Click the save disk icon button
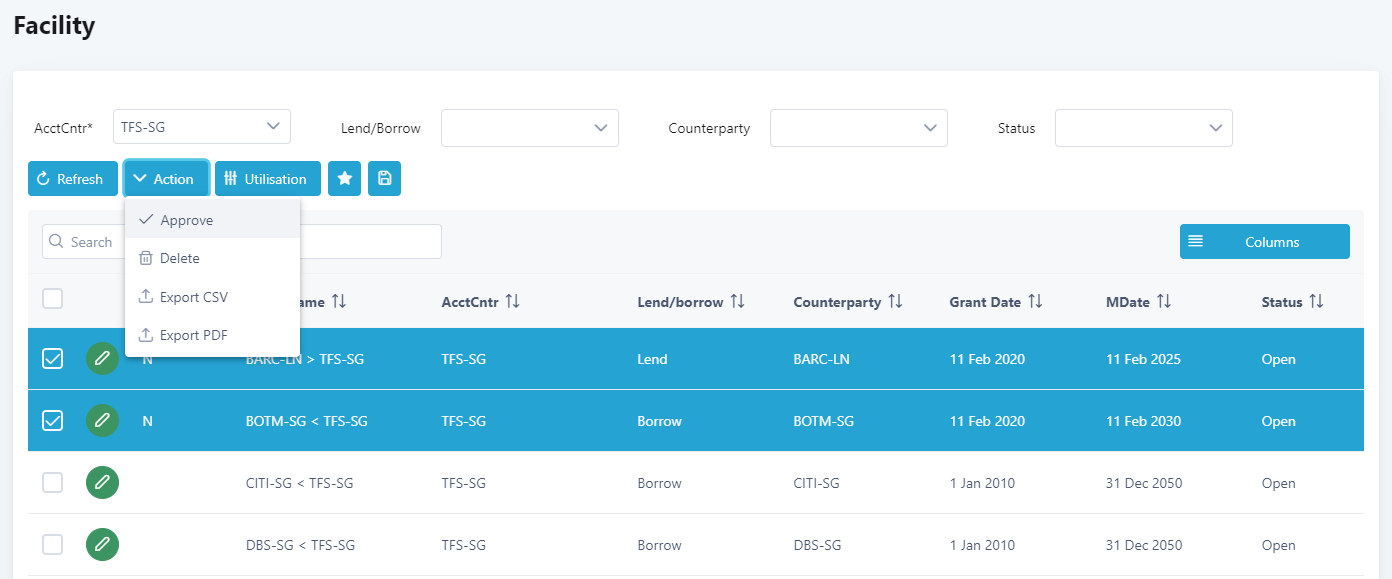The width and height of the screenshot is (1392, 579). (x=384, y=179)
